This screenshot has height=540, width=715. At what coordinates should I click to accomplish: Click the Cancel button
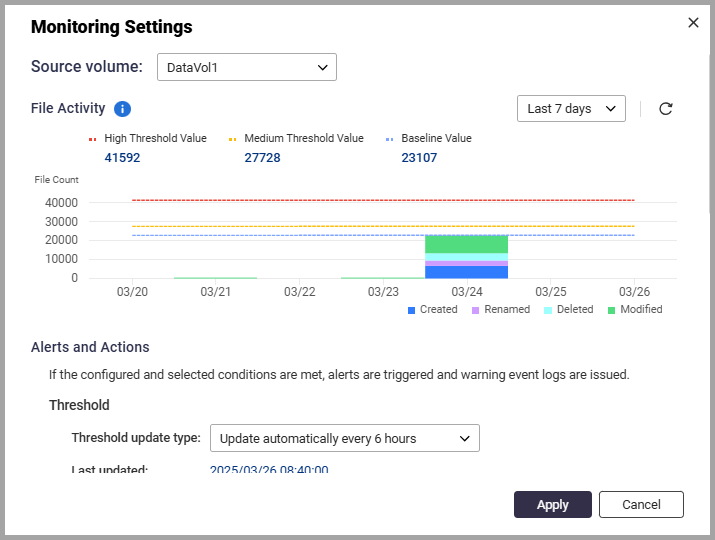(x=641, y=505)
